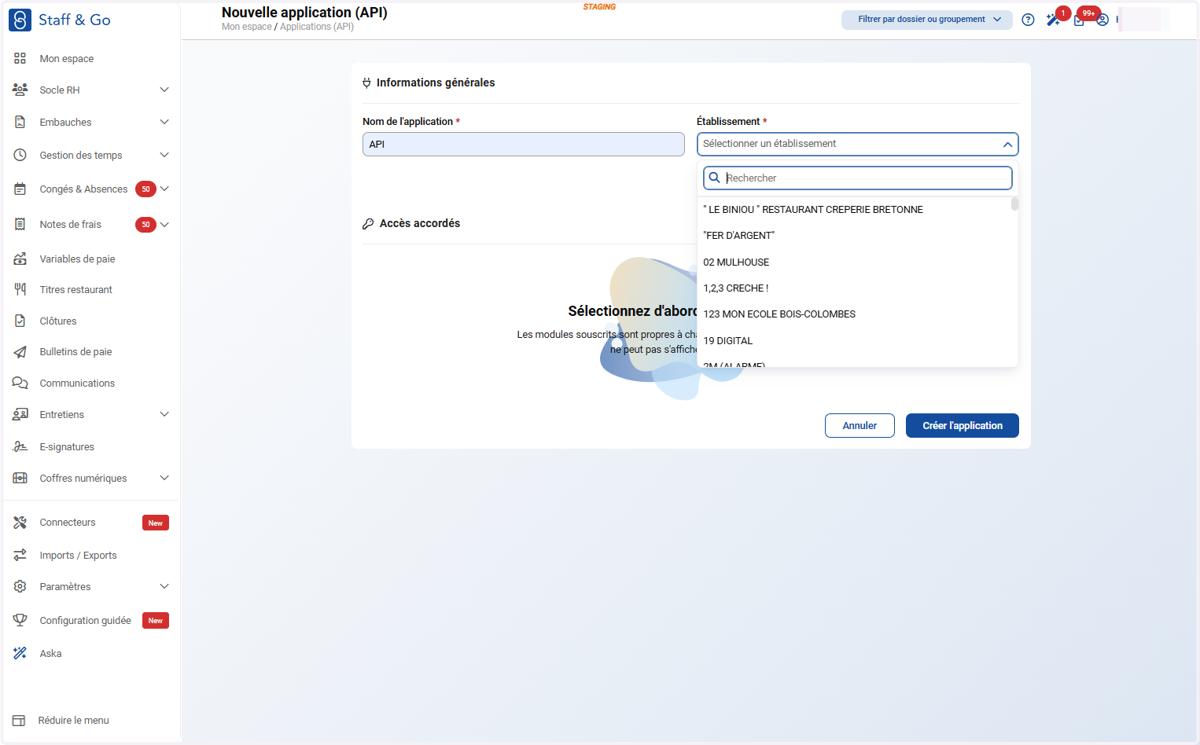Collapse the Établissement select dropdown

coord(1007,144)
